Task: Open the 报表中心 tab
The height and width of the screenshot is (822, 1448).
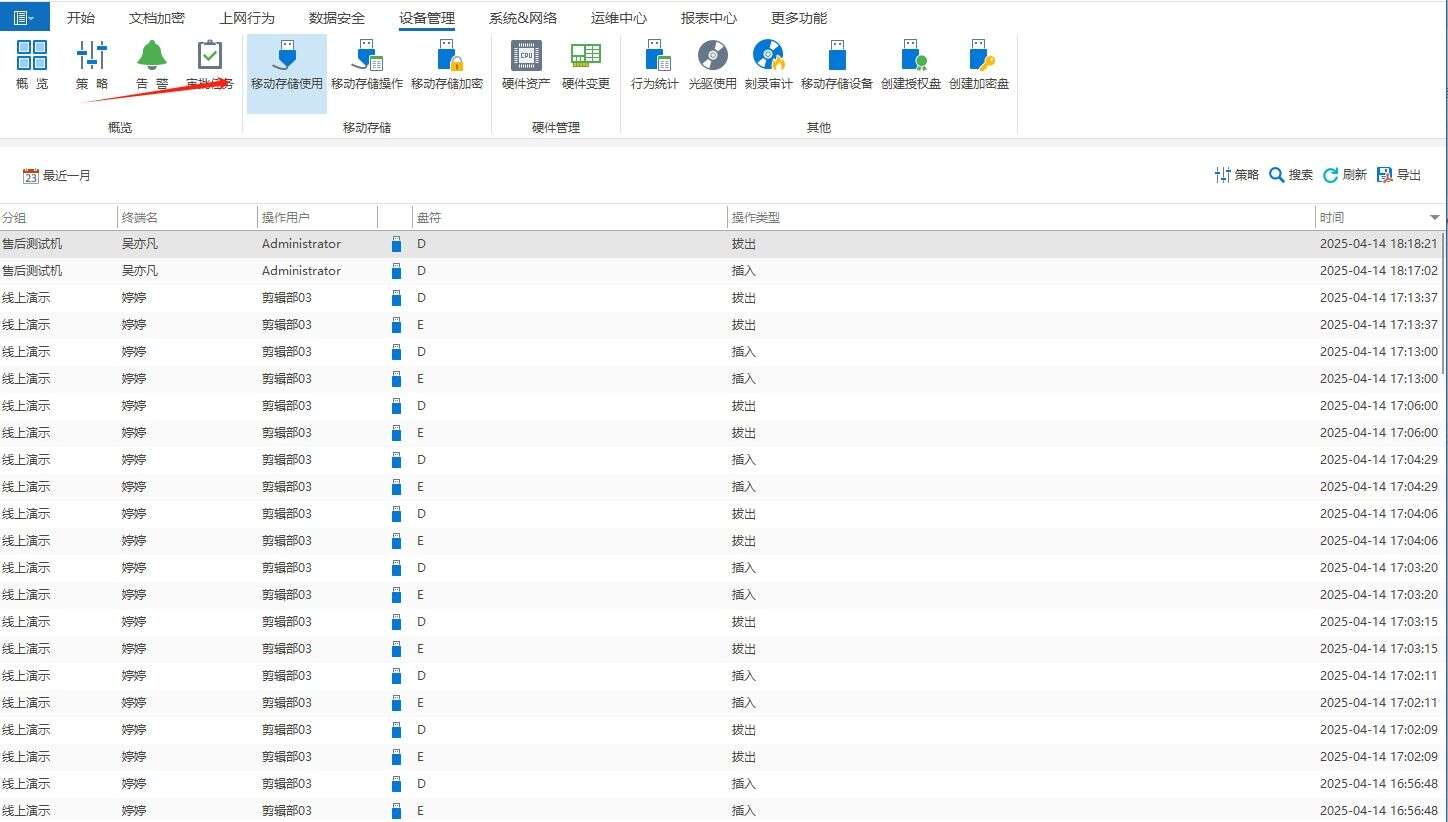Action: coord(709,18)
